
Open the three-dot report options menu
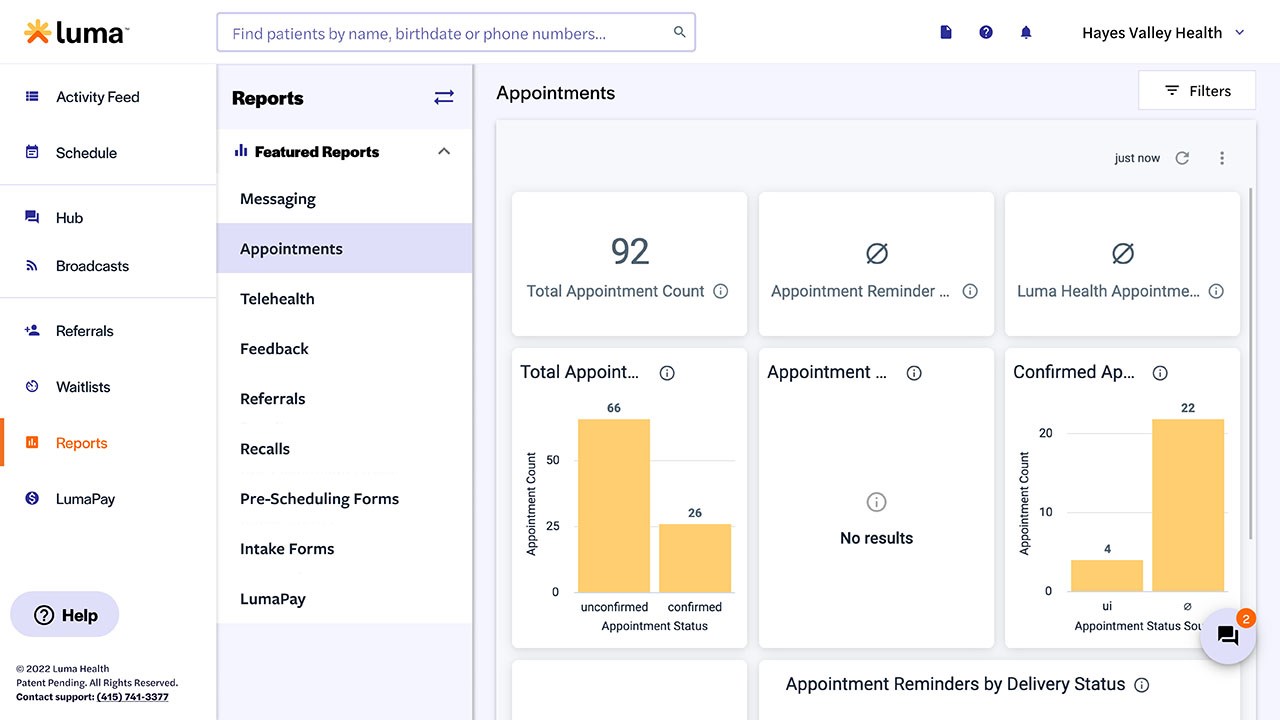(x=1222, y=158)
